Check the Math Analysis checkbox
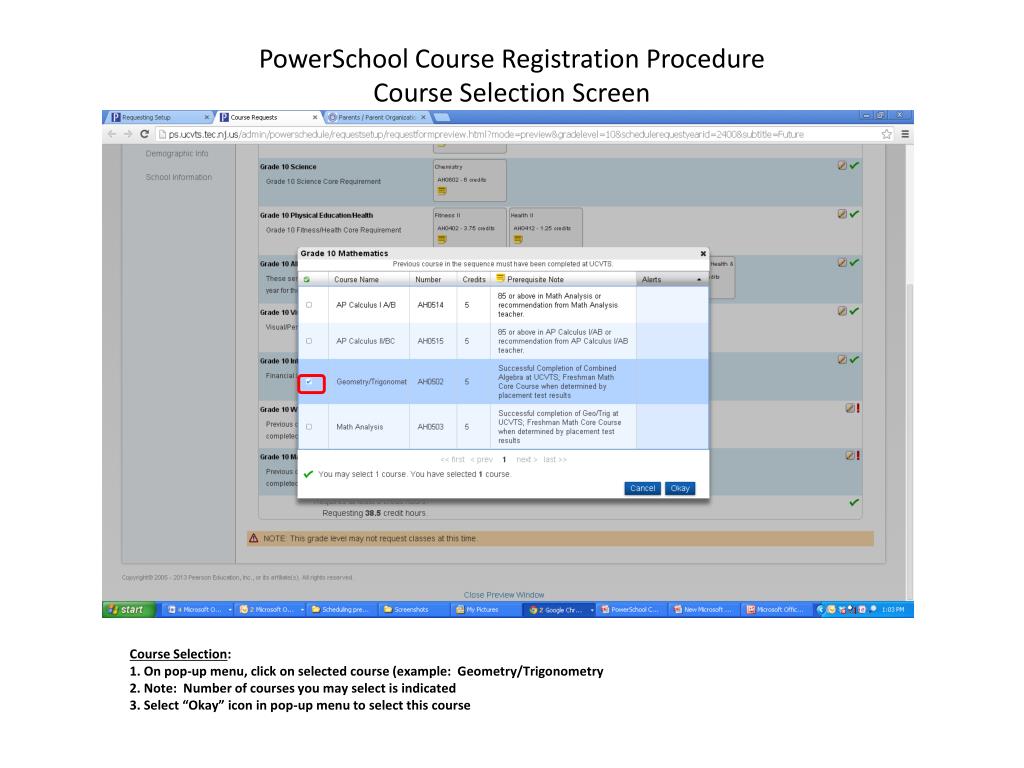This screenshot has width=1024, height=768. point(309,427)
